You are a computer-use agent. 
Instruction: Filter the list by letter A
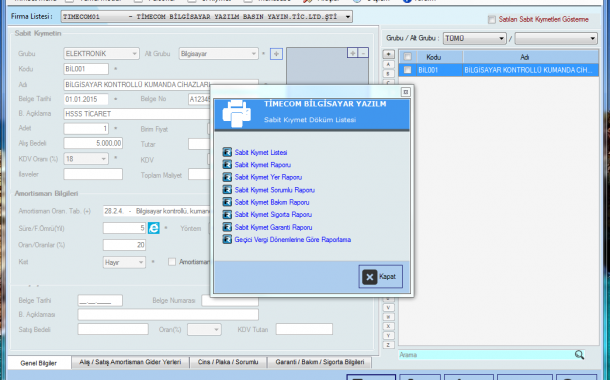coord(388,64)
